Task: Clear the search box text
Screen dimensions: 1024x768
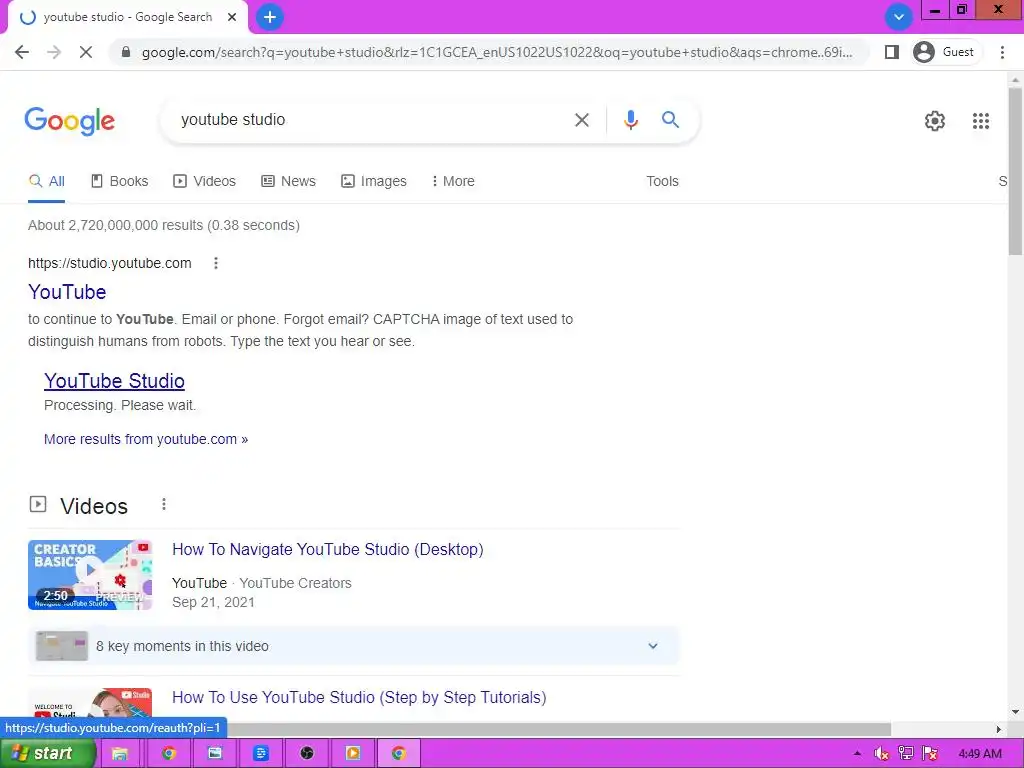Action: point(581,120)
